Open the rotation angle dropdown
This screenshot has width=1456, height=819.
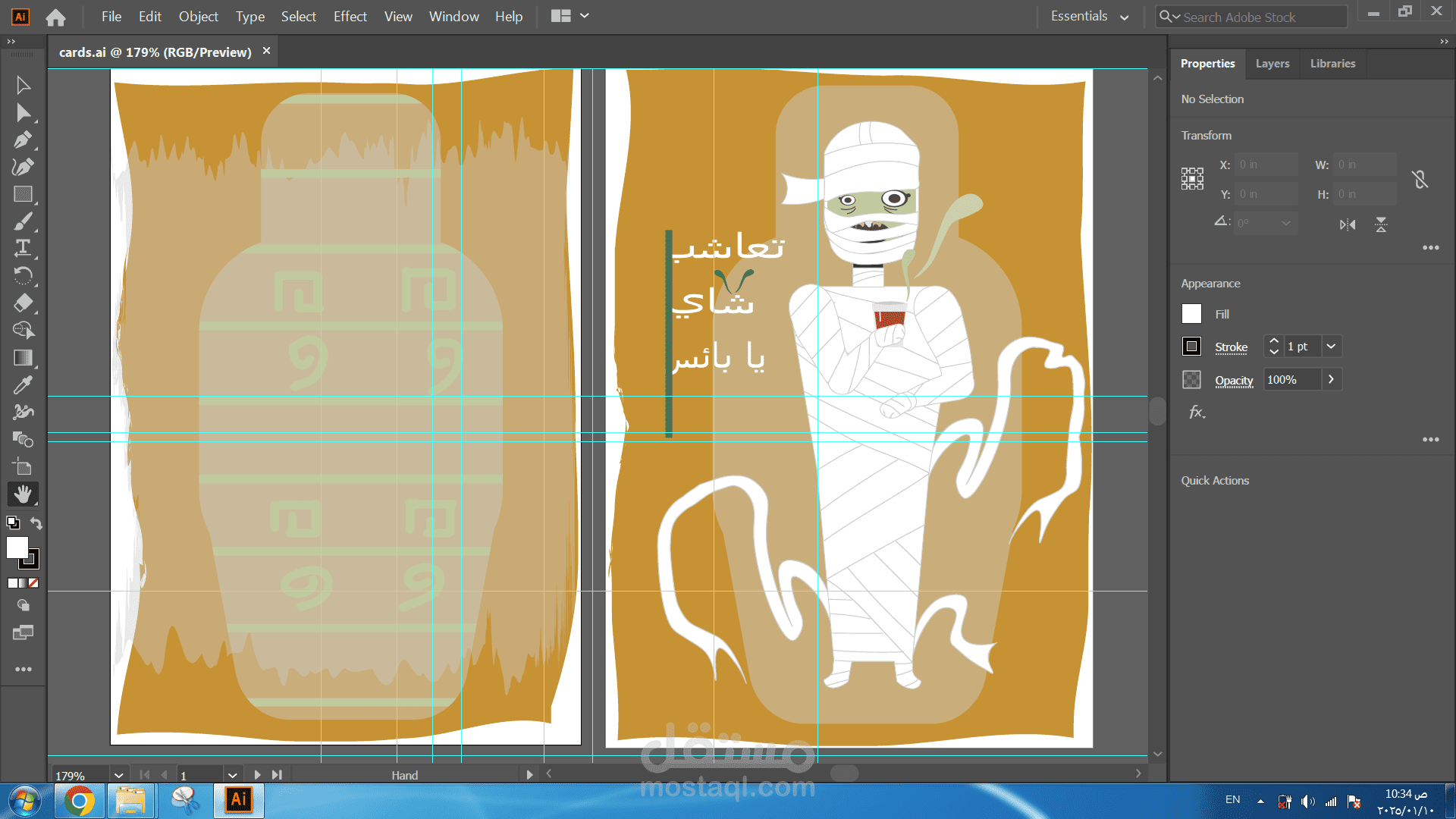tap(1286, 223)
